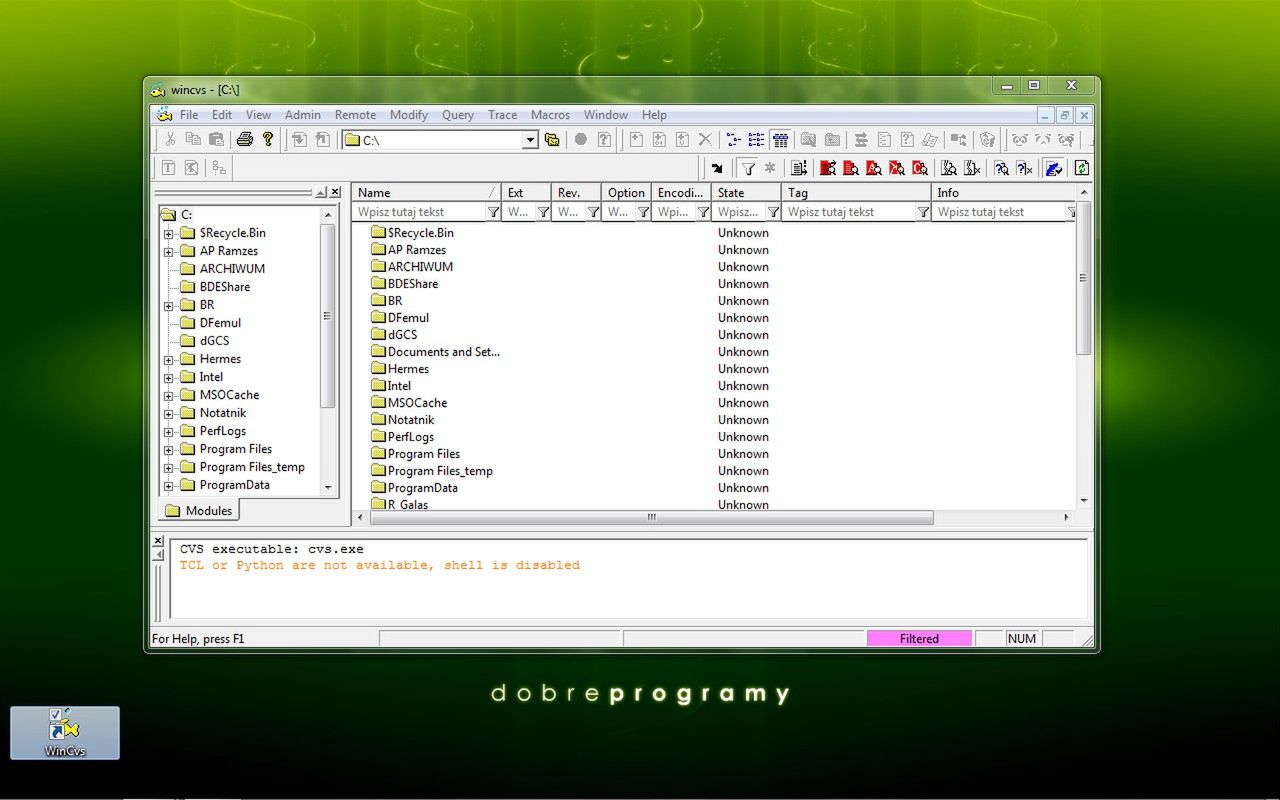Screen dimensions: 1280x800
Task: Open the Remote menu
Action: (355, 115)
